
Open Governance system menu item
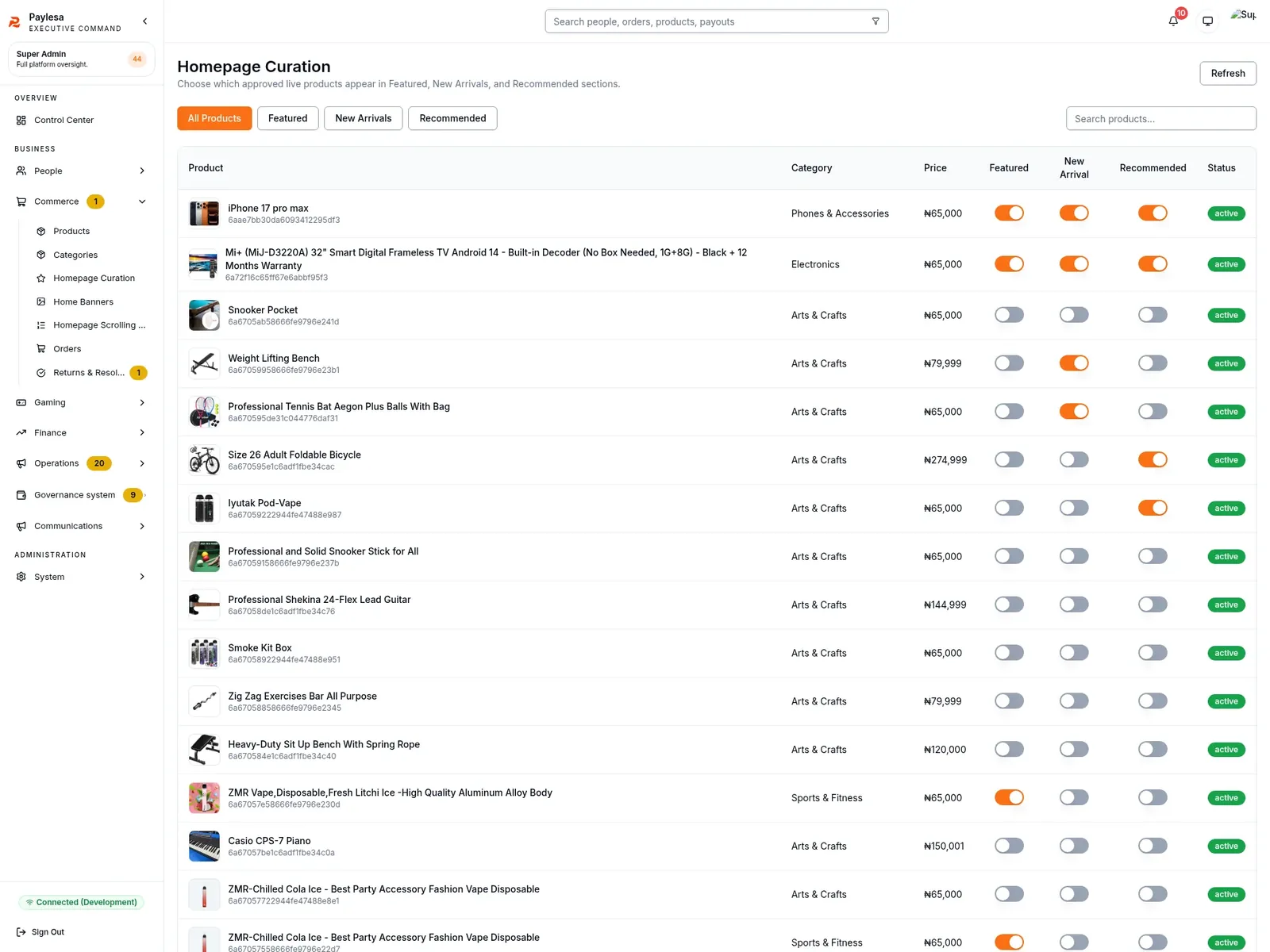pyautogui.click(x=79, y=495)
